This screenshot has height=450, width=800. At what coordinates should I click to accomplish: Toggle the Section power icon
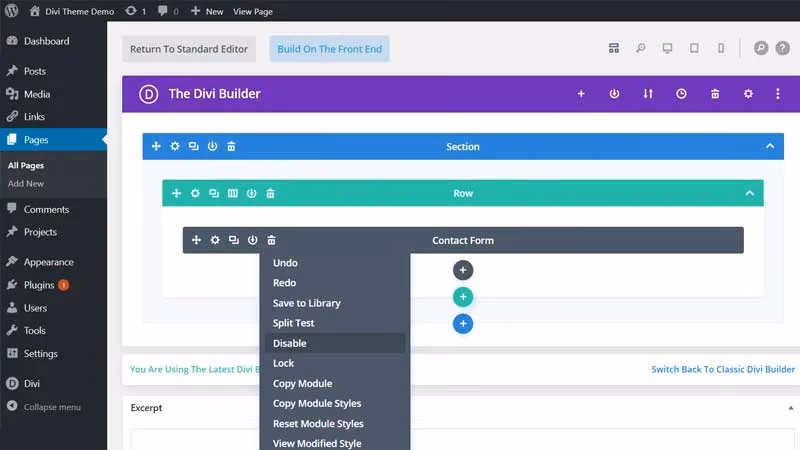pos(212,146)
